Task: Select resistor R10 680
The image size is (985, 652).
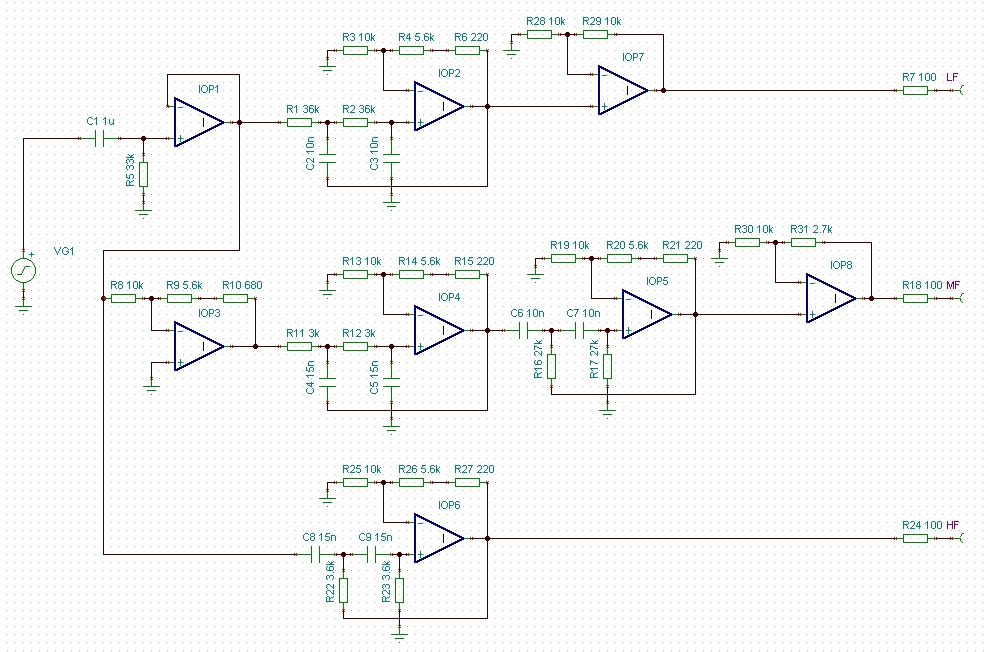Action: (235, 298)
